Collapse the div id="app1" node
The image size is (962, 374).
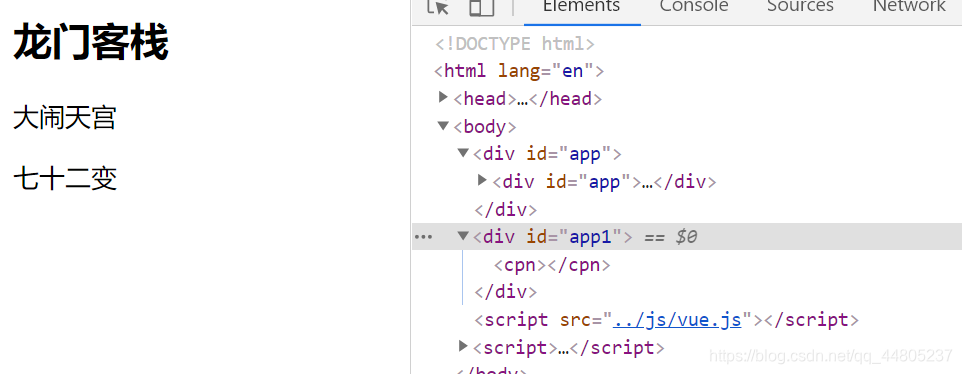coord(463,235)
